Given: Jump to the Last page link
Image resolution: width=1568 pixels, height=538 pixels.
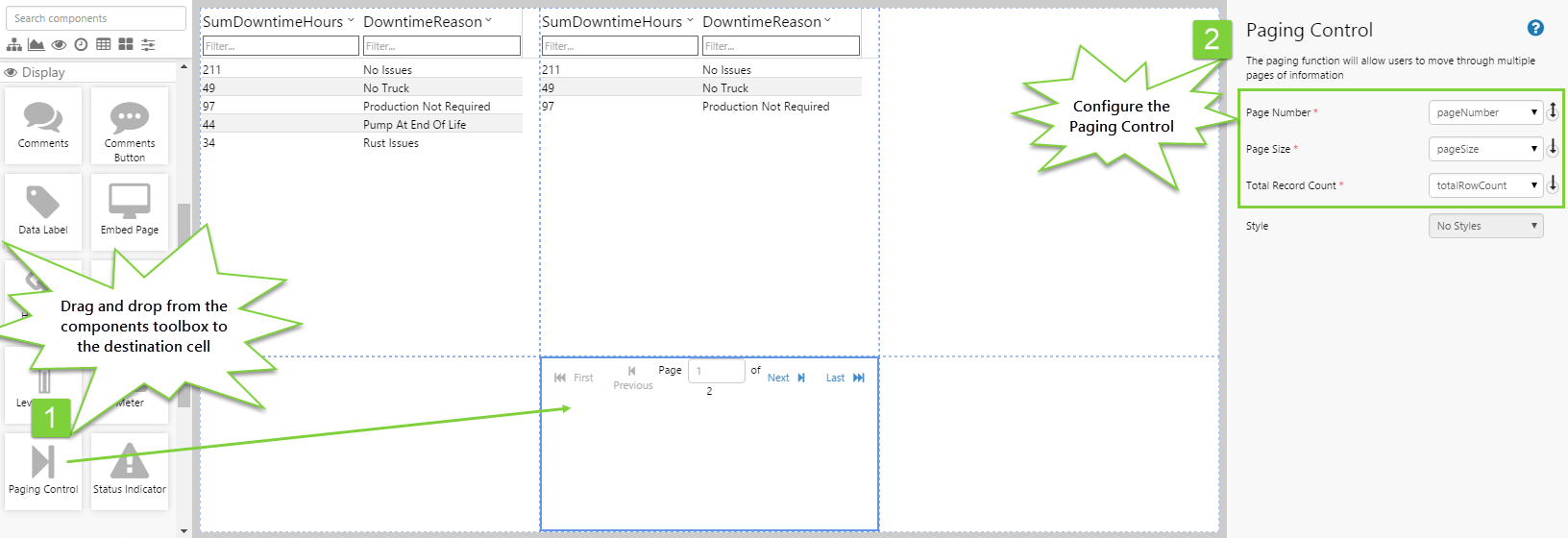Looking at the screenshot, I should pos(845,378).
